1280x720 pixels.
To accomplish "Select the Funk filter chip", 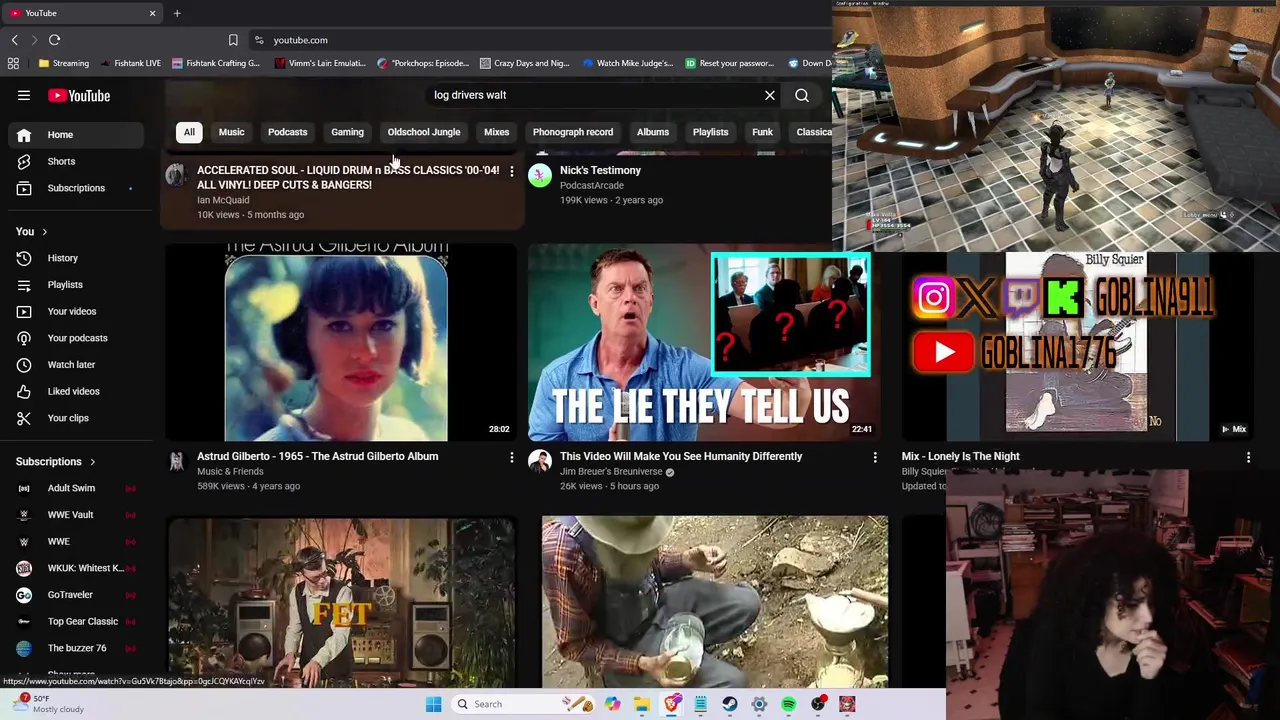I will (762, 132).
